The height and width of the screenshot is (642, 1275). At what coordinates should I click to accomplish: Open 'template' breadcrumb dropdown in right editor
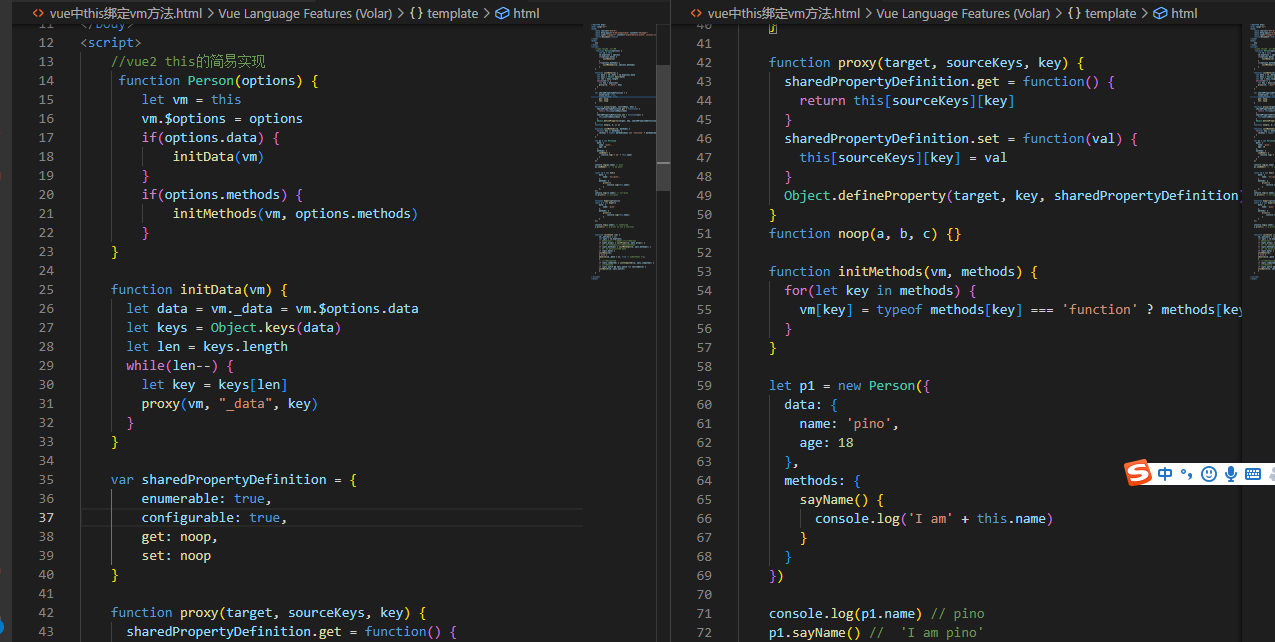click(1110, 13)
